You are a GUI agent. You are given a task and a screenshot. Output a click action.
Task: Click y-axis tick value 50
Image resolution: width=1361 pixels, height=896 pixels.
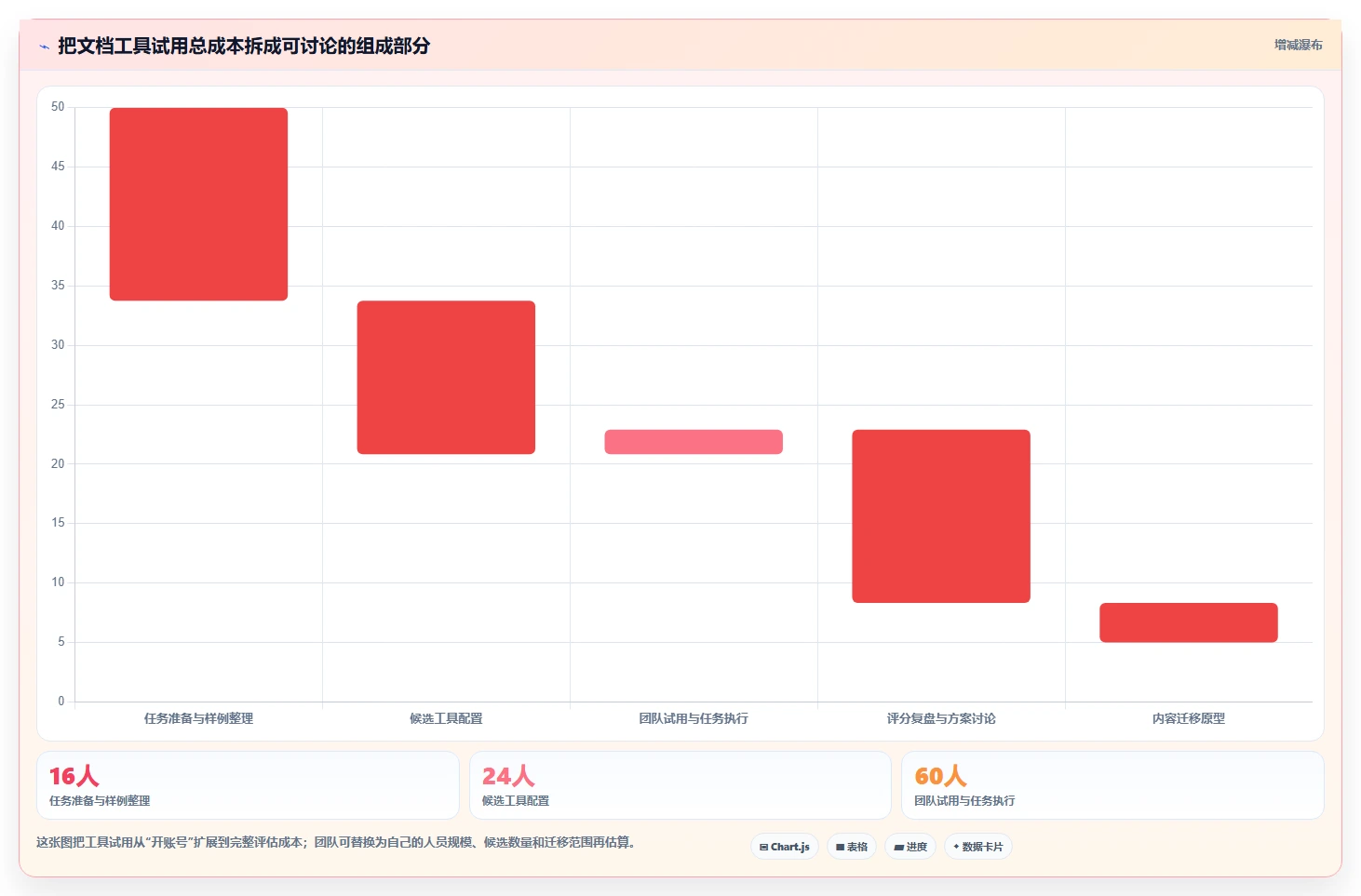pos(58,107)
